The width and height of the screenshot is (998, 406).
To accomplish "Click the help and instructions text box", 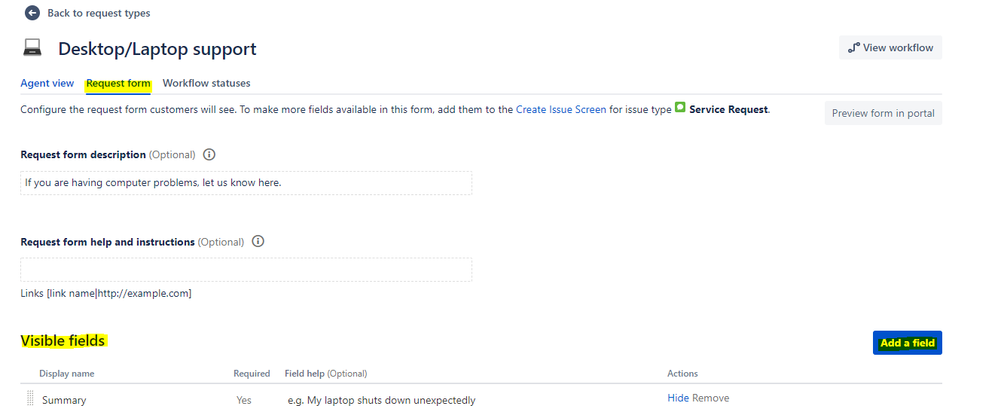I will [x=246, y=270].
